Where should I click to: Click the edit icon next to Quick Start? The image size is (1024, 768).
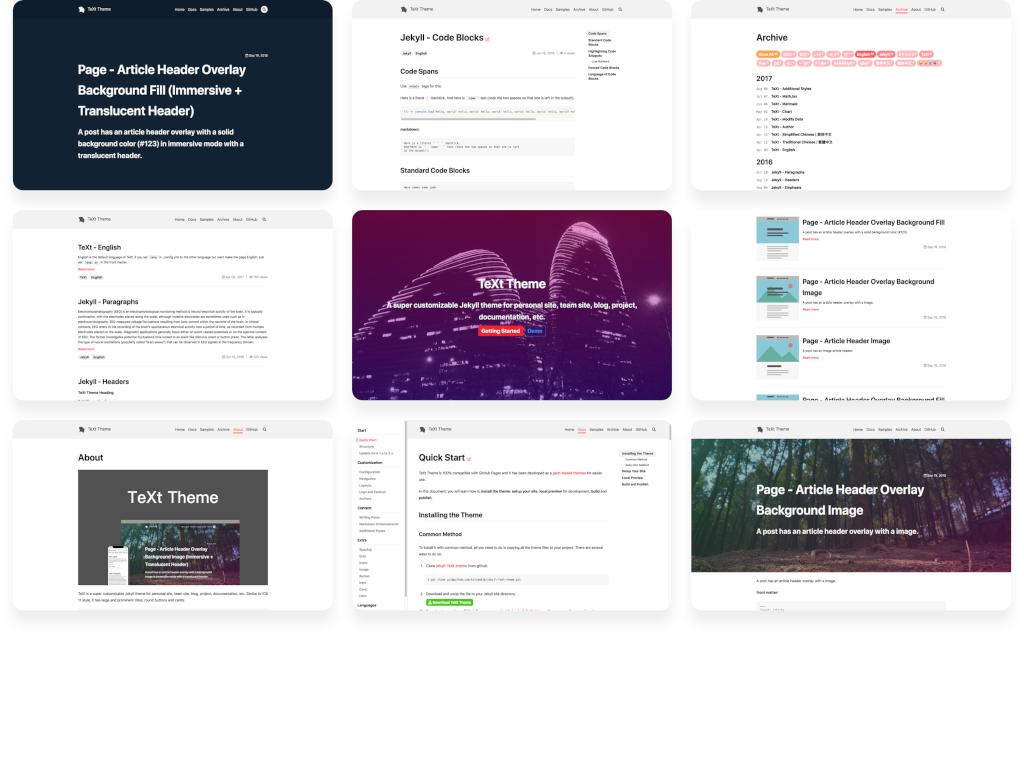468,458
